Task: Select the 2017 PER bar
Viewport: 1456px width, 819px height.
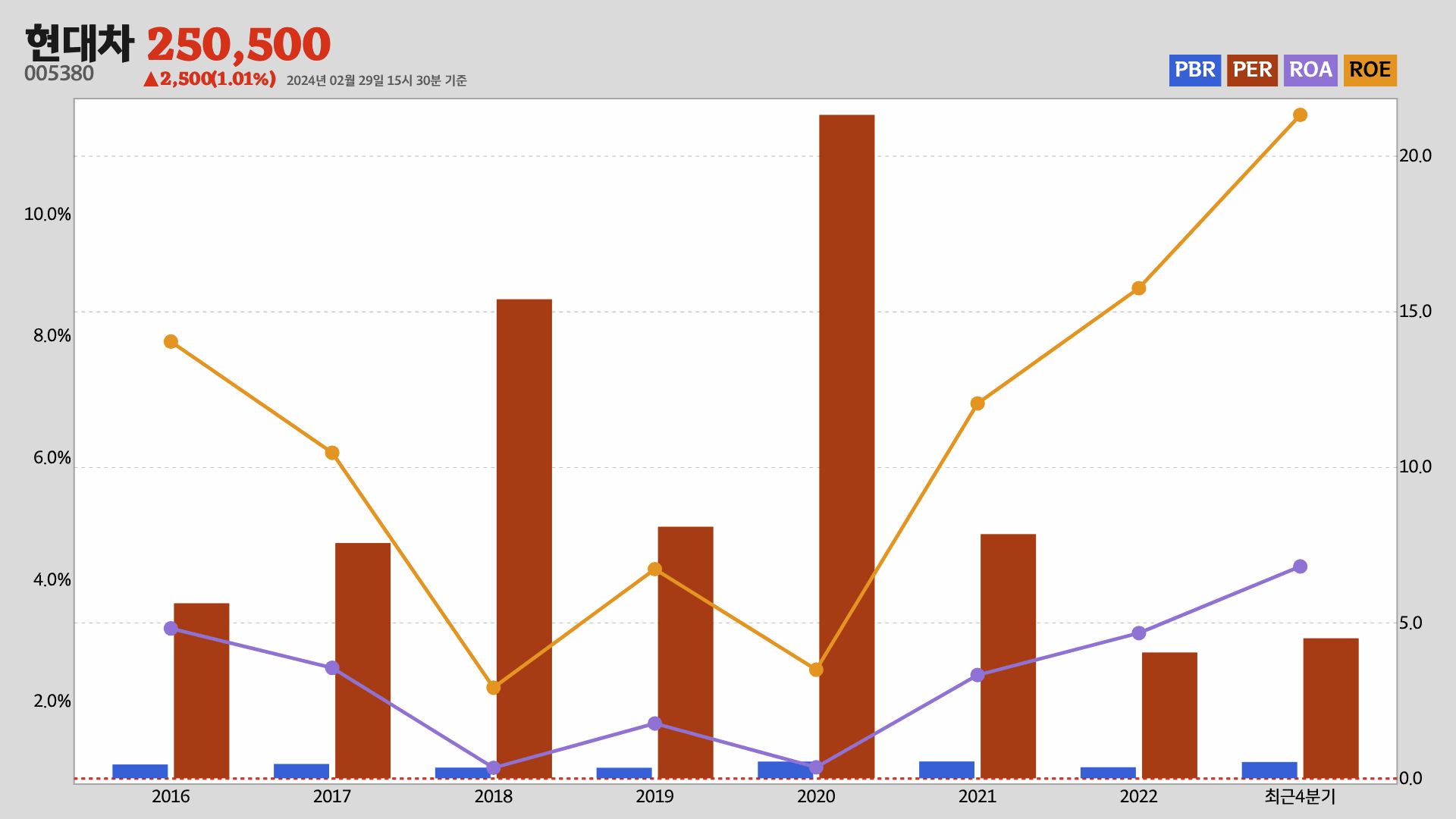Action: (362, 661)
